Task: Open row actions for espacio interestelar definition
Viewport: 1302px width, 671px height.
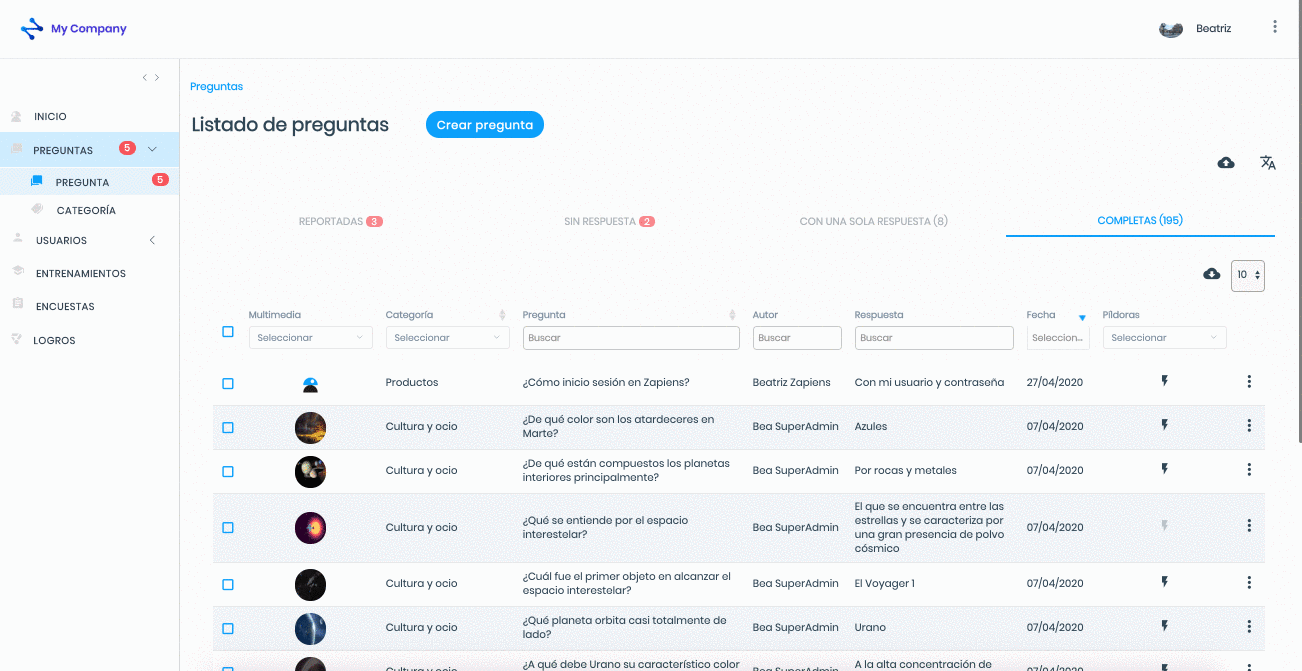Action: coord(1249,526)
